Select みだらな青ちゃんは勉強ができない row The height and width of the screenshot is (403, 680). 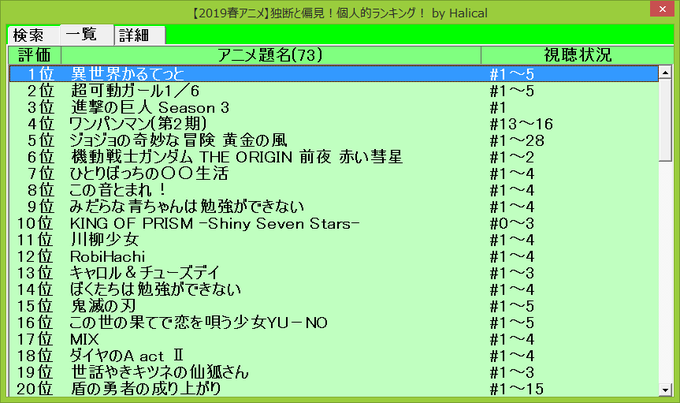[x=333, y=206]
